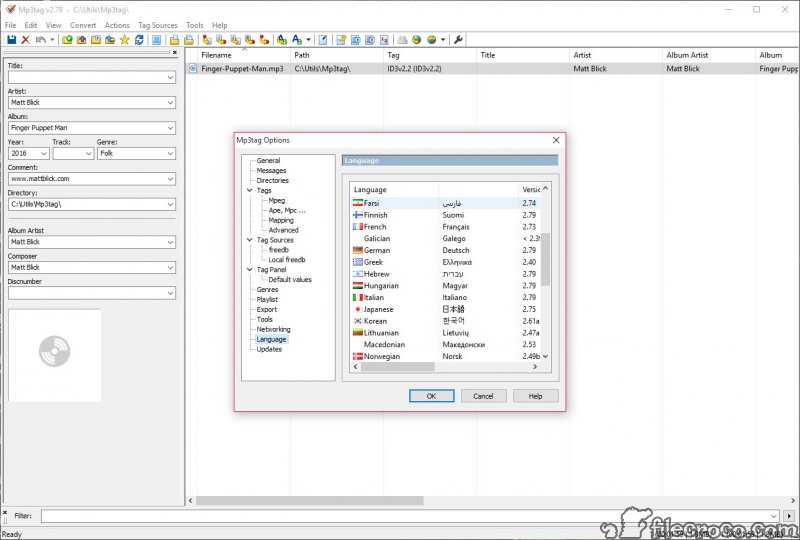Click the red X Remove tag icon
This screenshot has width=800, height=540.
[26, 40]
